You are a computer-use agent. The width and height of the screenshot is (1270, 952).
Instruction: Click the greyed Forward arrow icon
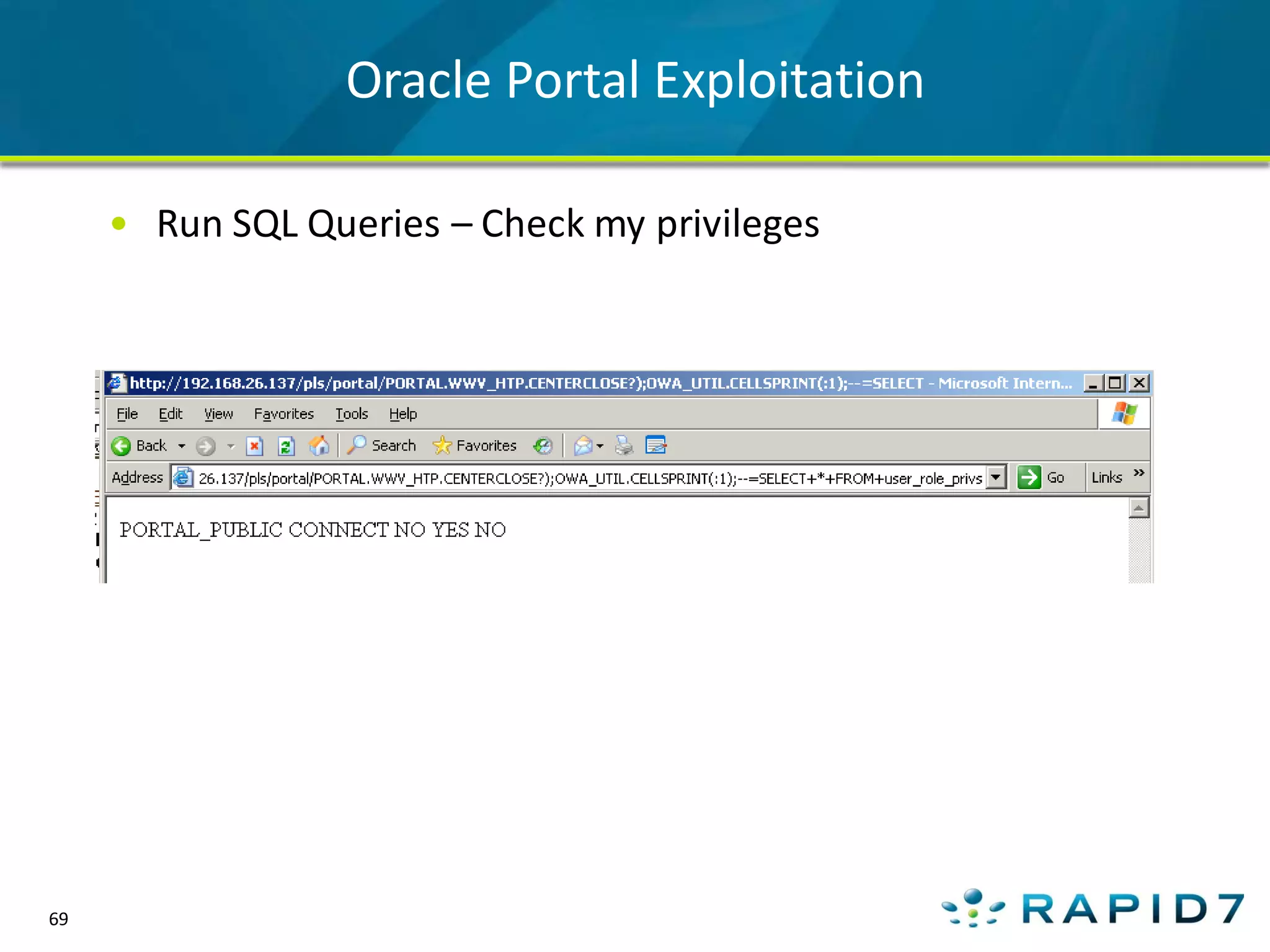[x=205, y=446]
